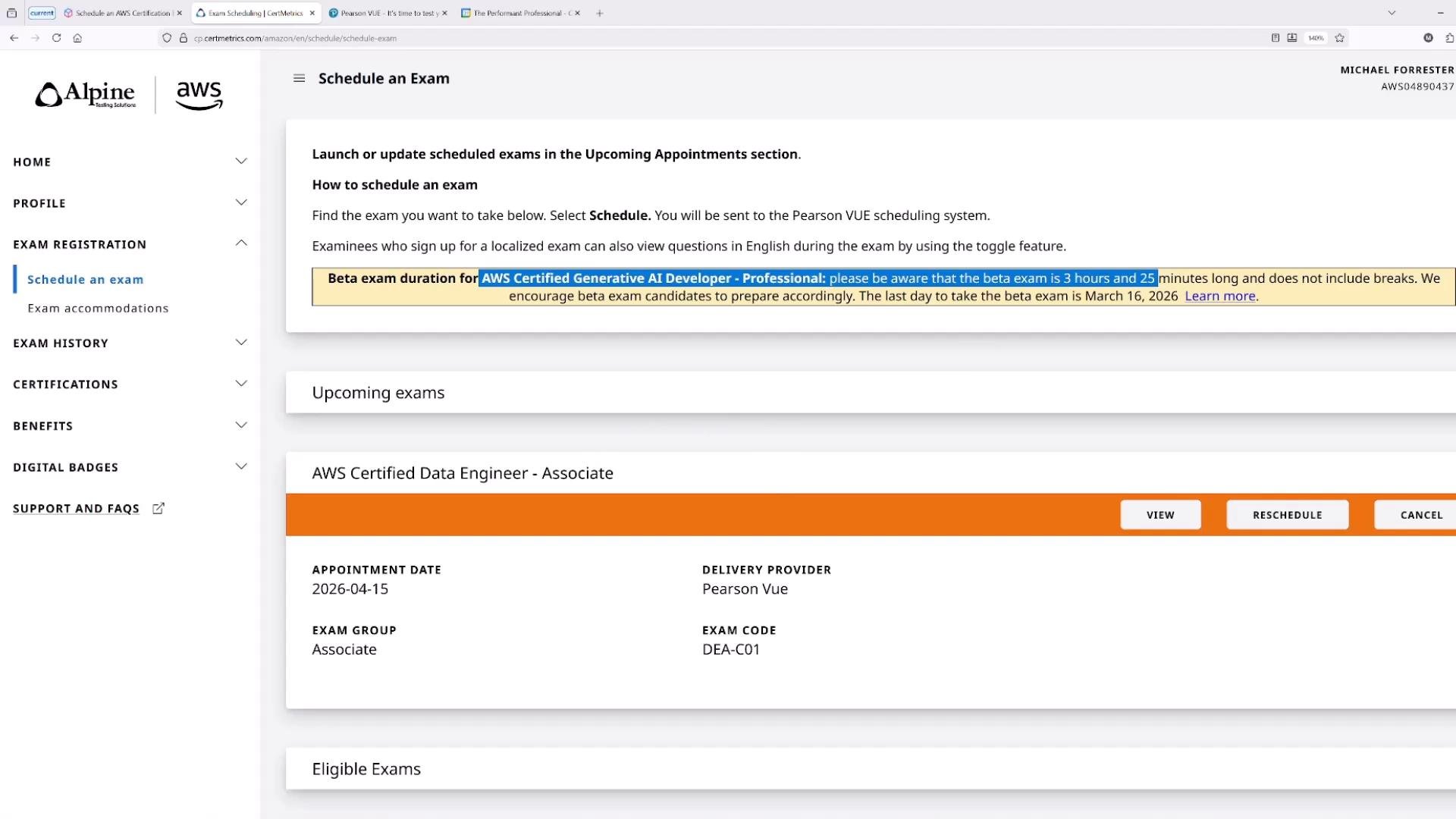This screenshot has height=819, width=1456.
Task: Click the external link icon beside Support and FAQs
Action: point(158,509)
